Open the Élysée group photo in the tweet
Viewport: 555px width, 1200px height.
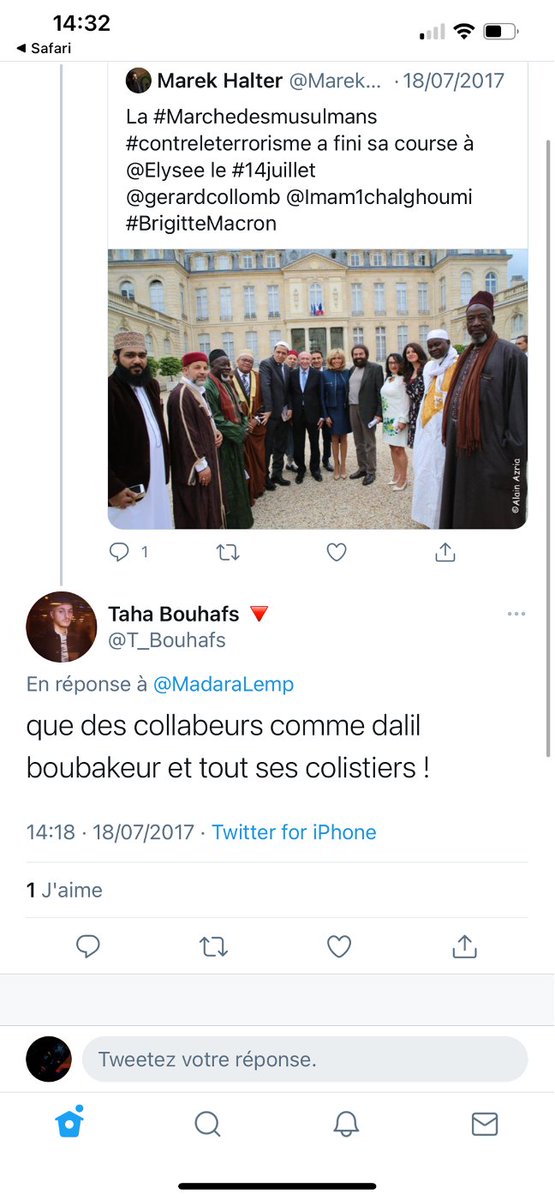pyautogui.click(x=318, y=389)
